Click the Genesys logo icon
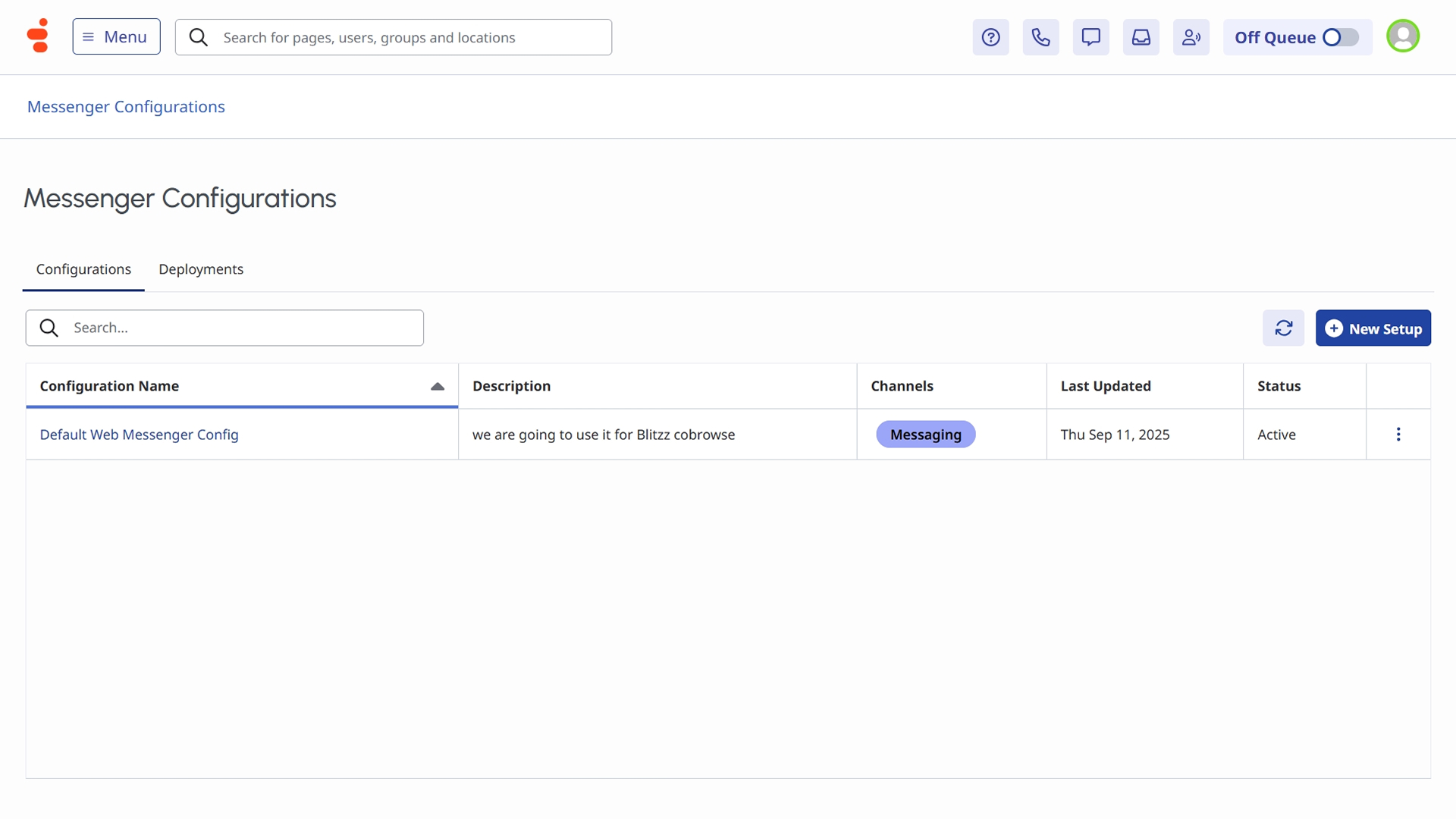Screen dimensions: 1456x819 pyautogui.click(x=37, y=36)
